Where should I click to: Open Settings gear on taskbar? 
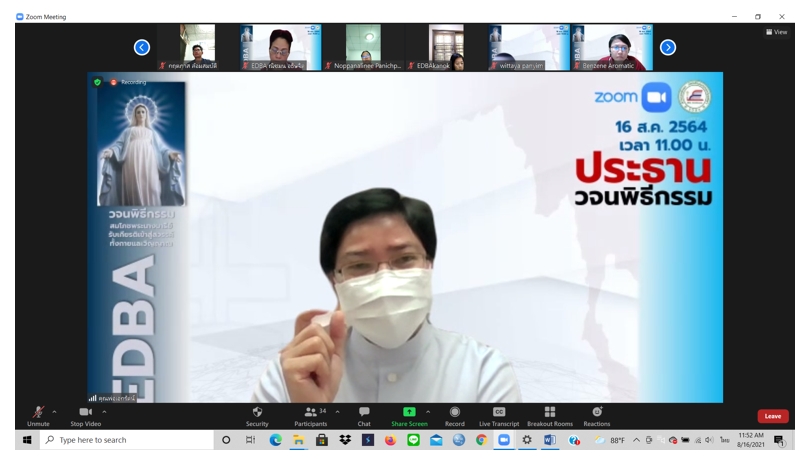tap(527, 440)
